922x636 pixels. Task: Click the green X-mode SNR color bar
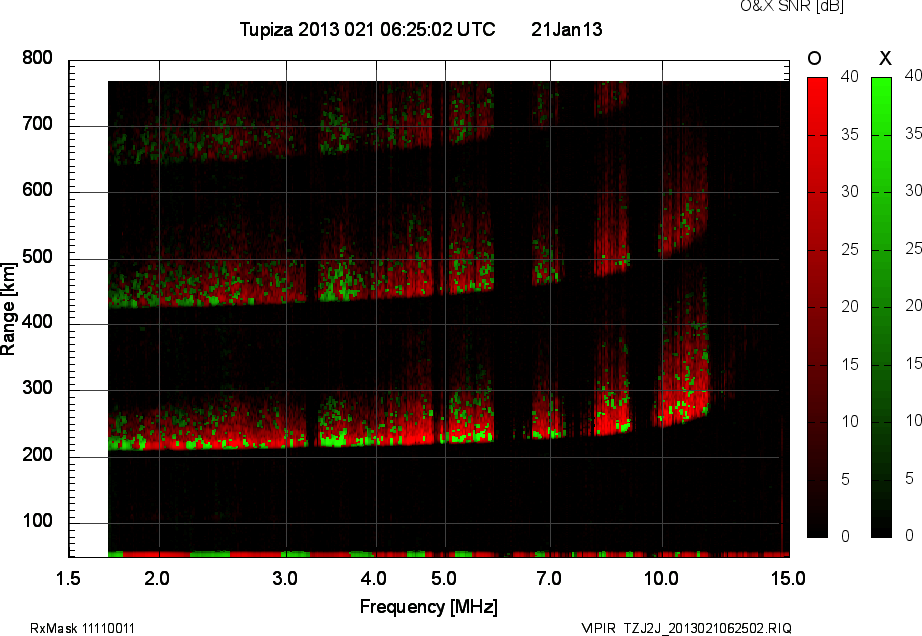881,307
